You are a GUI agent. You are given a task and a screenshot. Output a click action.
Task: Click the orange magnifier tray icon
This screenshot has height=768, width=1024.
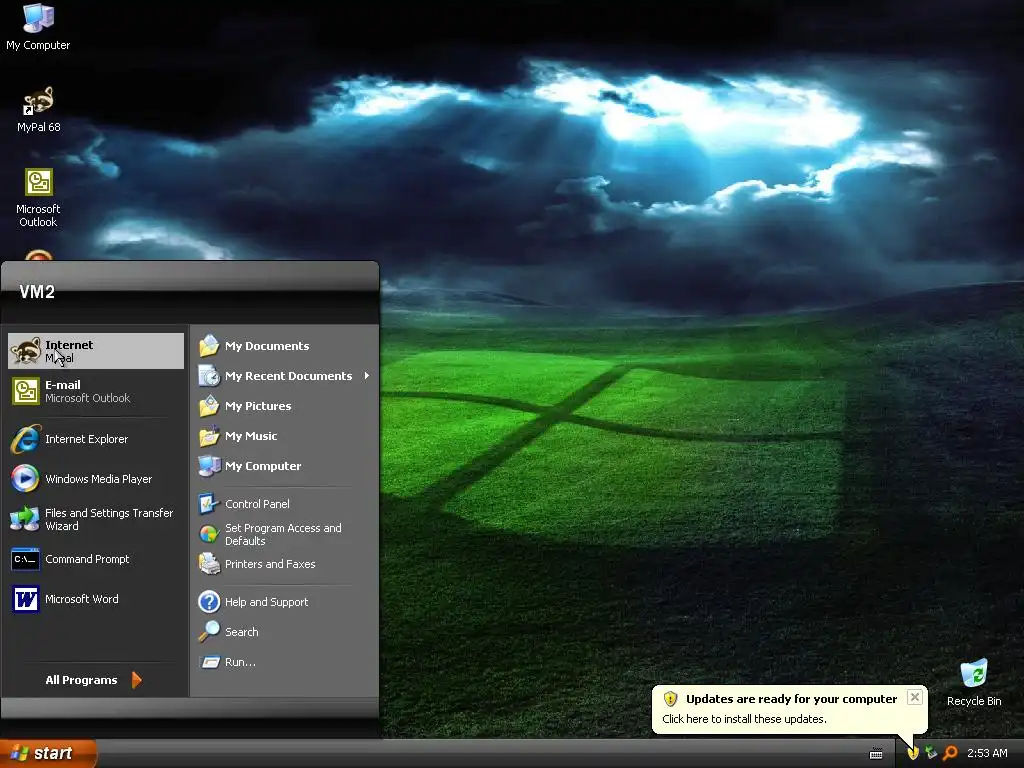(x=950, y=754)
